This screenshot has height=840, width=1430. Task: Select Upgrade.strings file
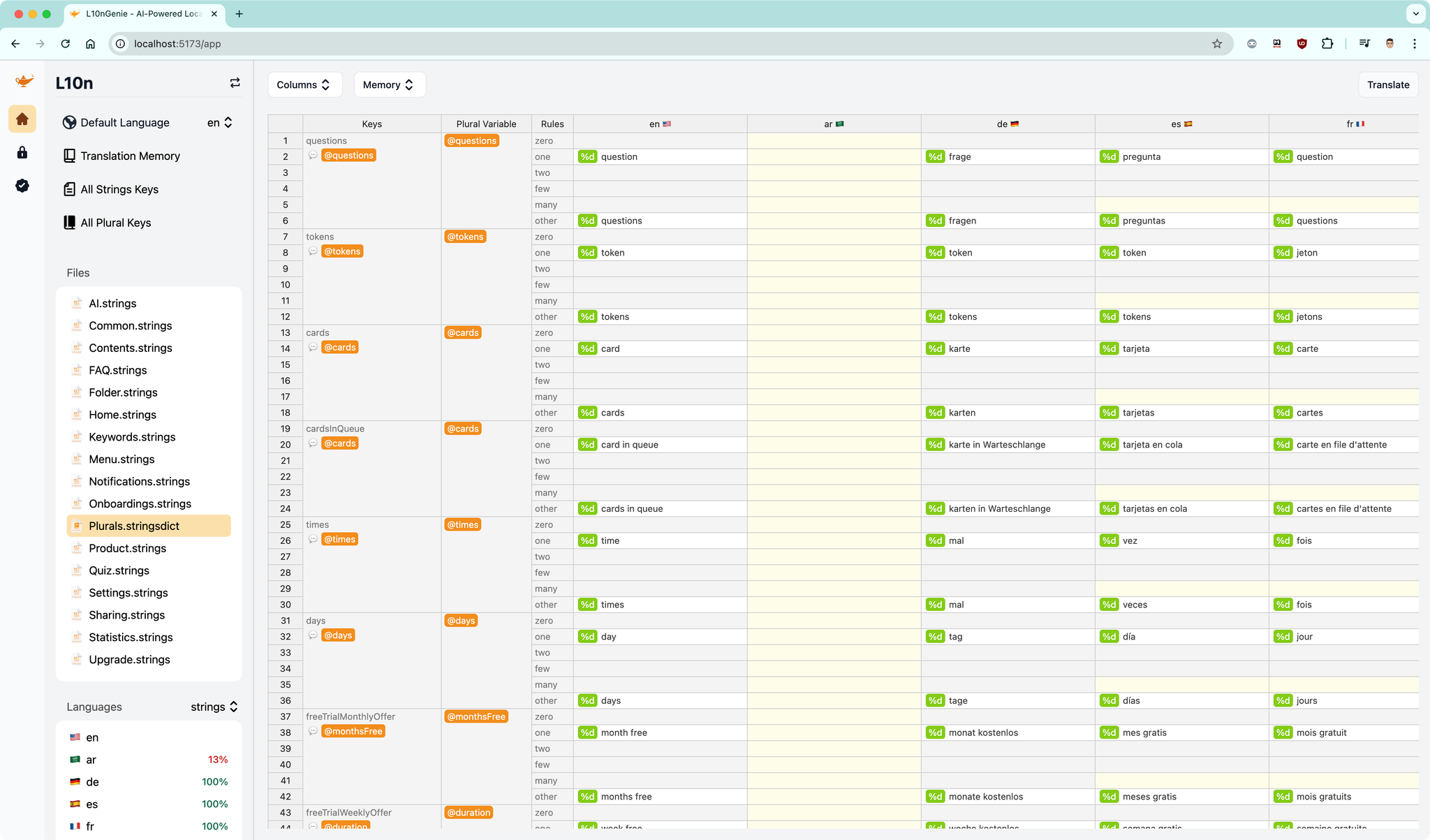[x=149, y=659]
